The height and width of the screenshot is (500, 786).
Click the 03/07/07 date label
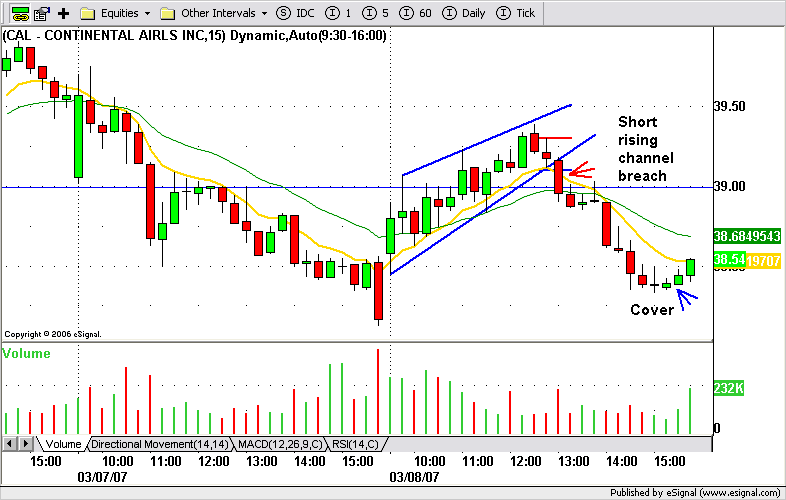point(102,477)
